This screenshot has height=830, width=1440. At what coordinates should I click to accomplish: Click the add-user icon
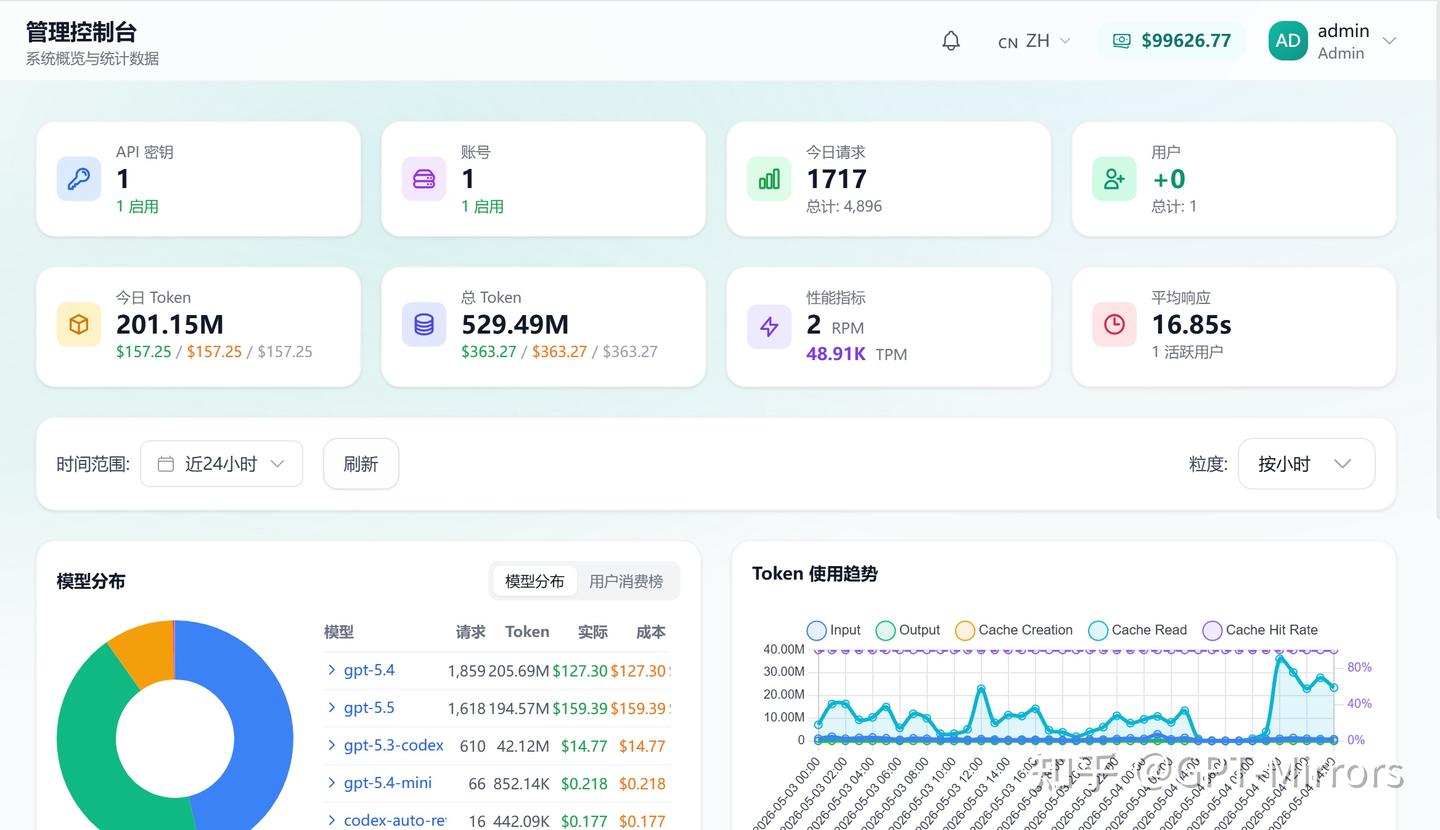1114,179
